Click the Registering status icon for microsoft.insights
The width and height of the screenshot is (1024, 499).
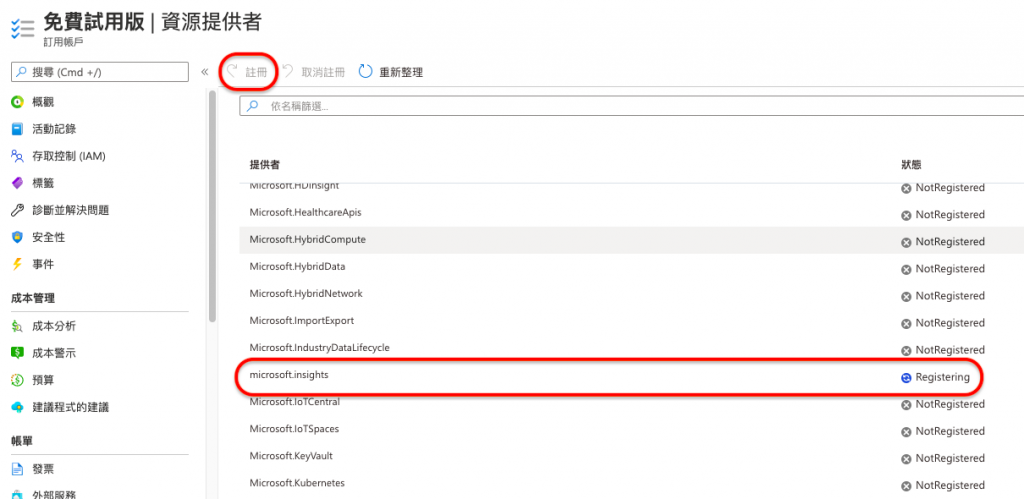coord(906,378)
